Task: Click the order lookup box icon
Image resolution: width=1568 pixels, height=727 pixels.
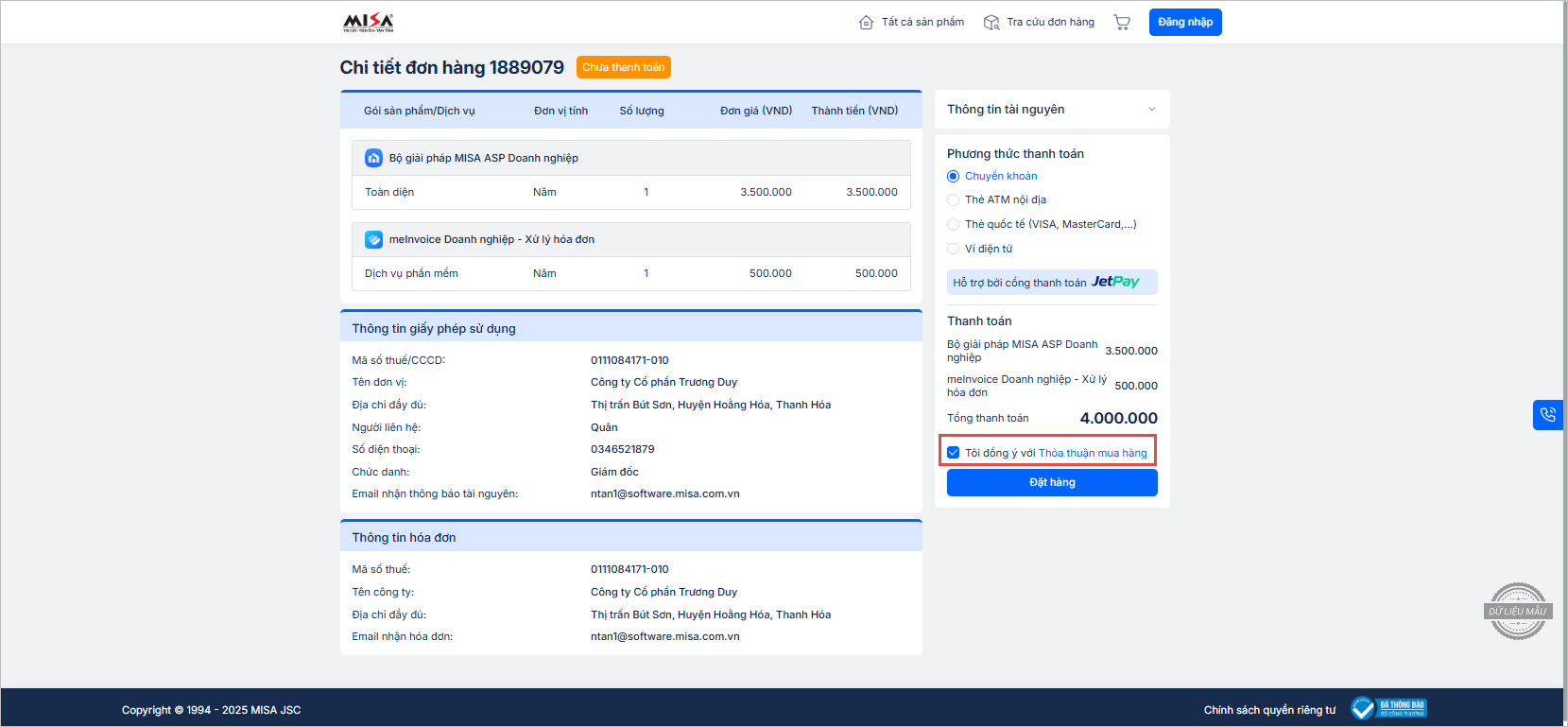Action: 991,22
